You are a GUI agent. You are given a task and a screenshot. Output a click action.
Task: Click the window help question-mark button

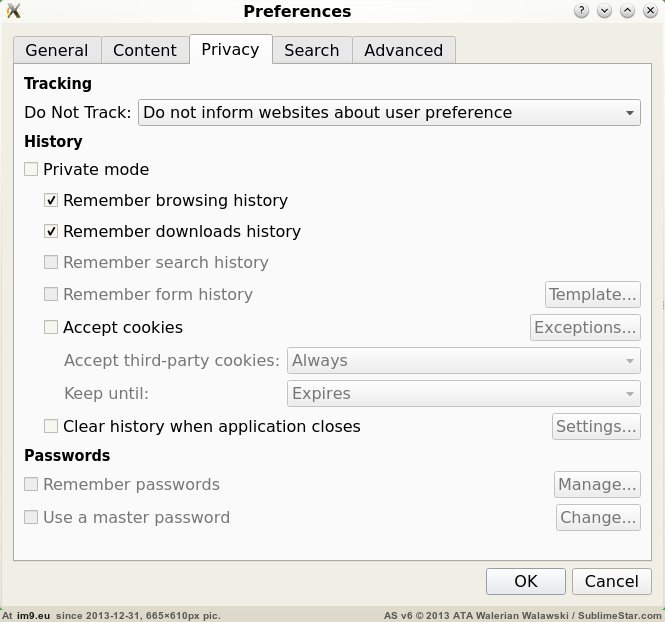coord(582,12)
